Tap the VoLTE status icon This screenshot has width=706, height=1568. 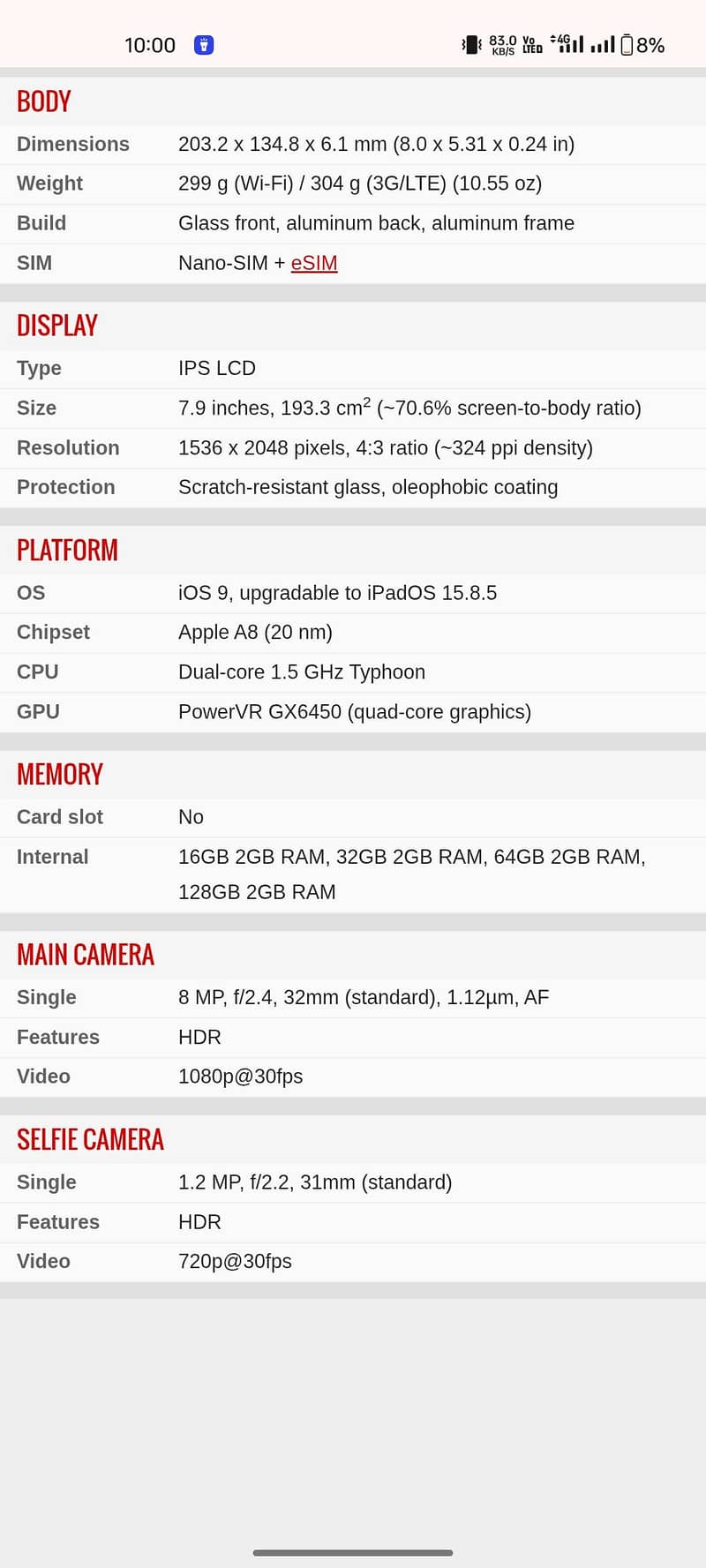532,44
